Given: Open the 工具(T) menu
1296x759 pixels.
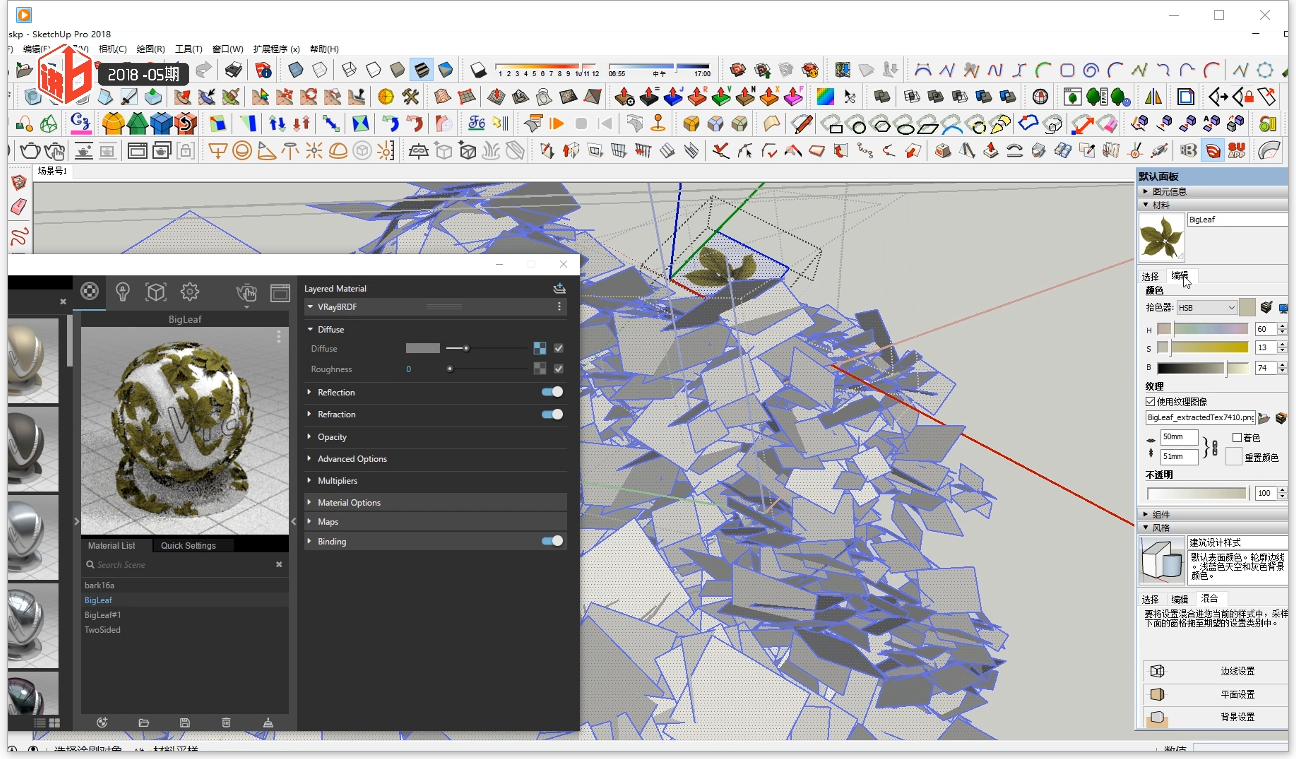Looking at the screenshot, I should coord(188,49).
